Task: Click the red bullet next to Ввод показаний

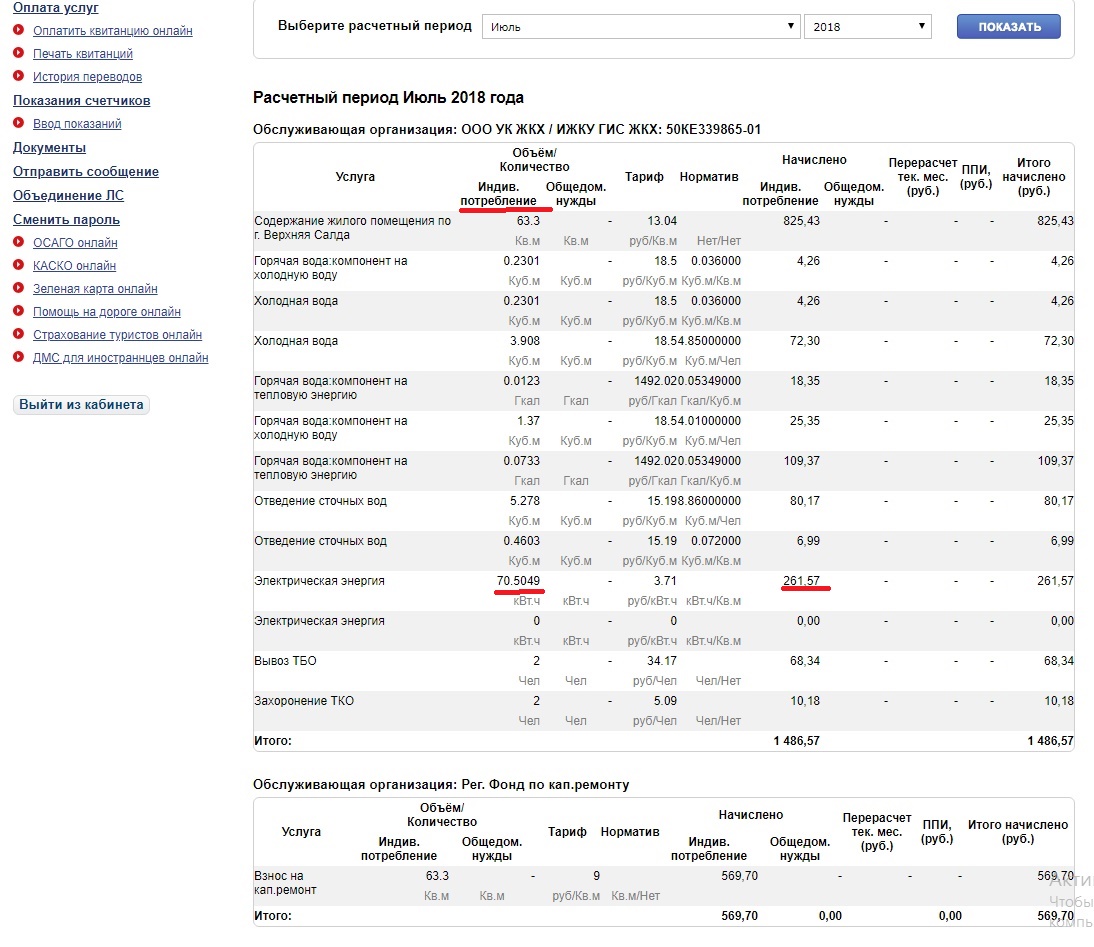Action: pos(19,123)
